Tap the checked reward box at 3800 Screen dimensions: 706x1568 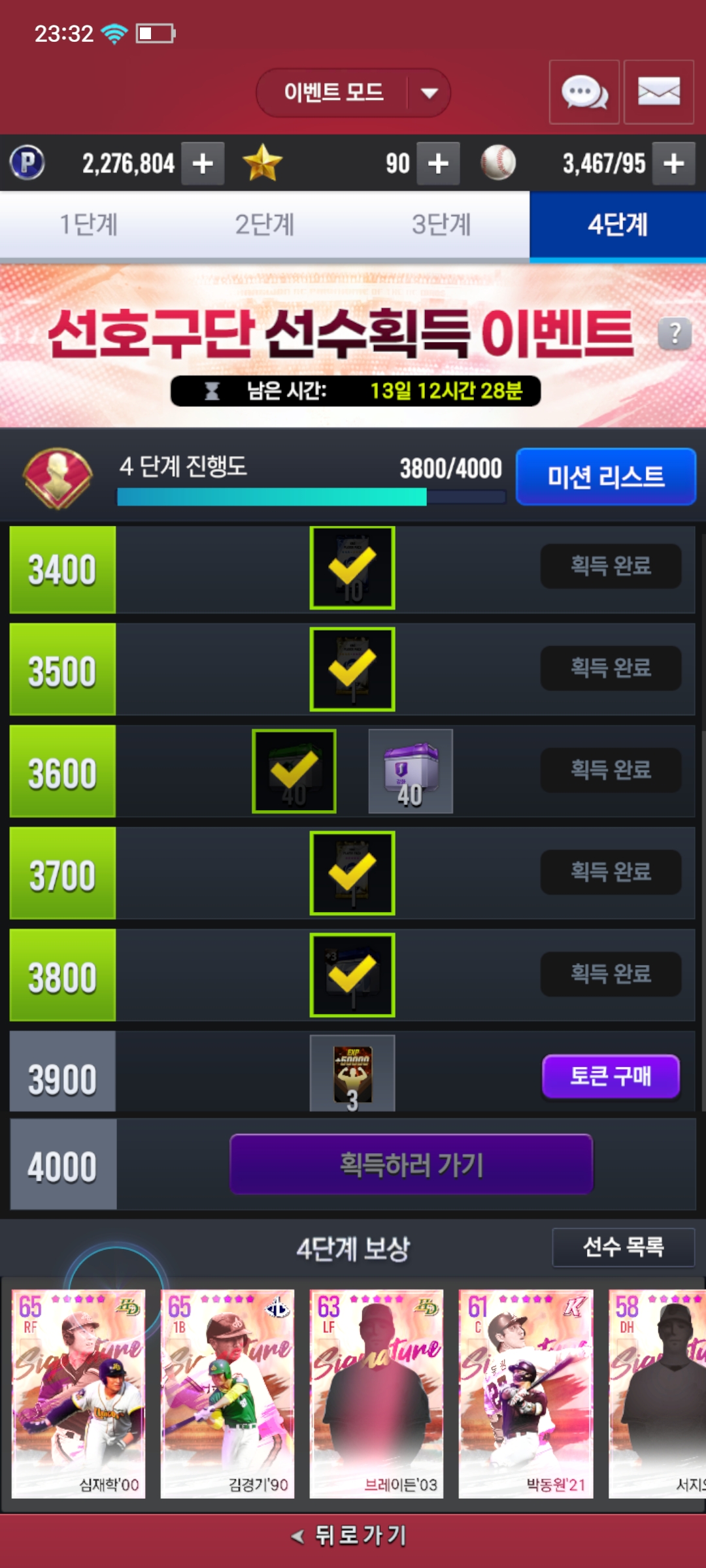pyautogui.click(x=352, y=975)
